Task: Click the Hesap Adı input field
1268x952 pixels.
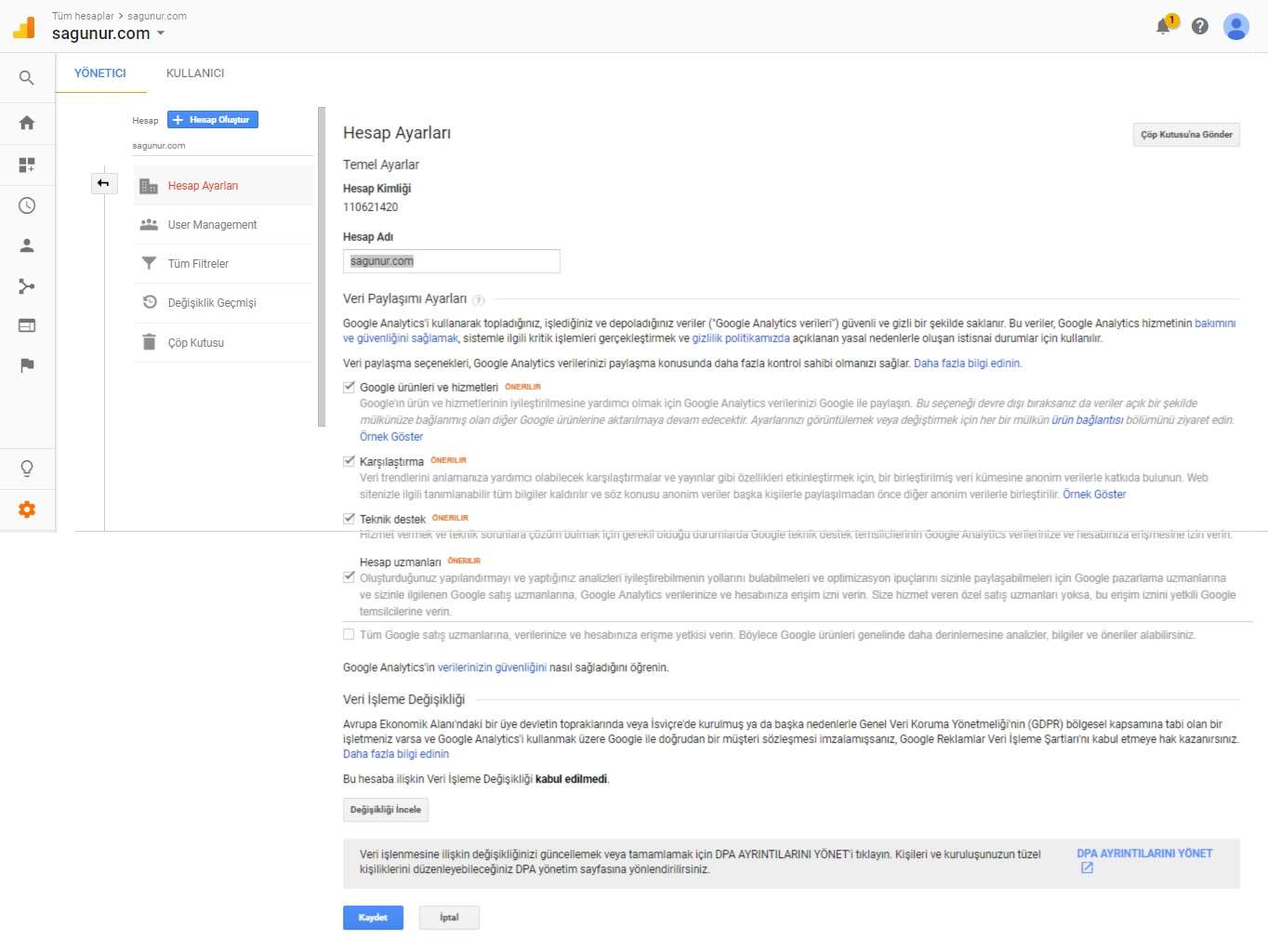Action: (x=451, y=261)
